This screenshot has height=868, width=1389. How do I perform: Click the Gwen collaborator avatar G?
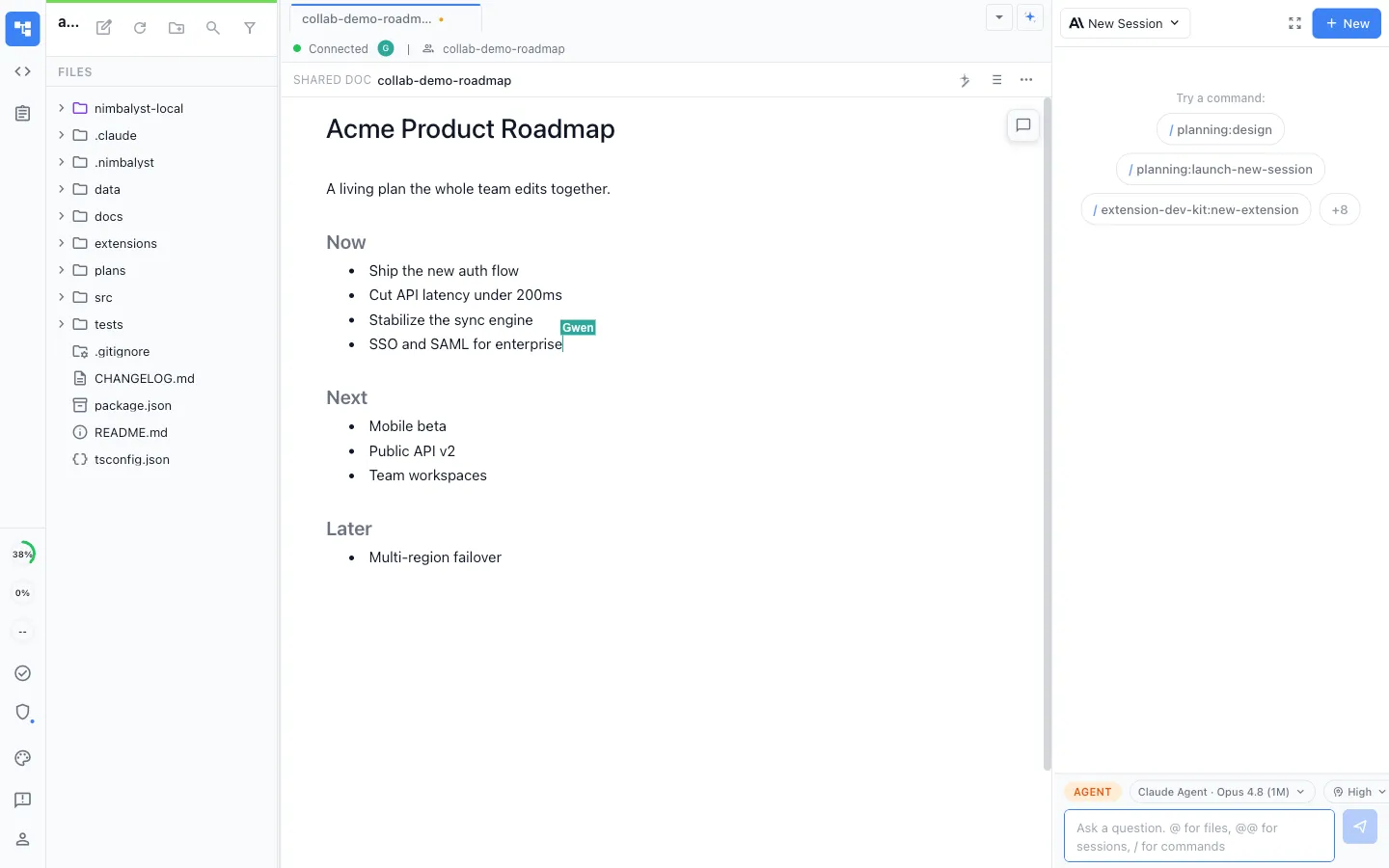click(386, 48)
